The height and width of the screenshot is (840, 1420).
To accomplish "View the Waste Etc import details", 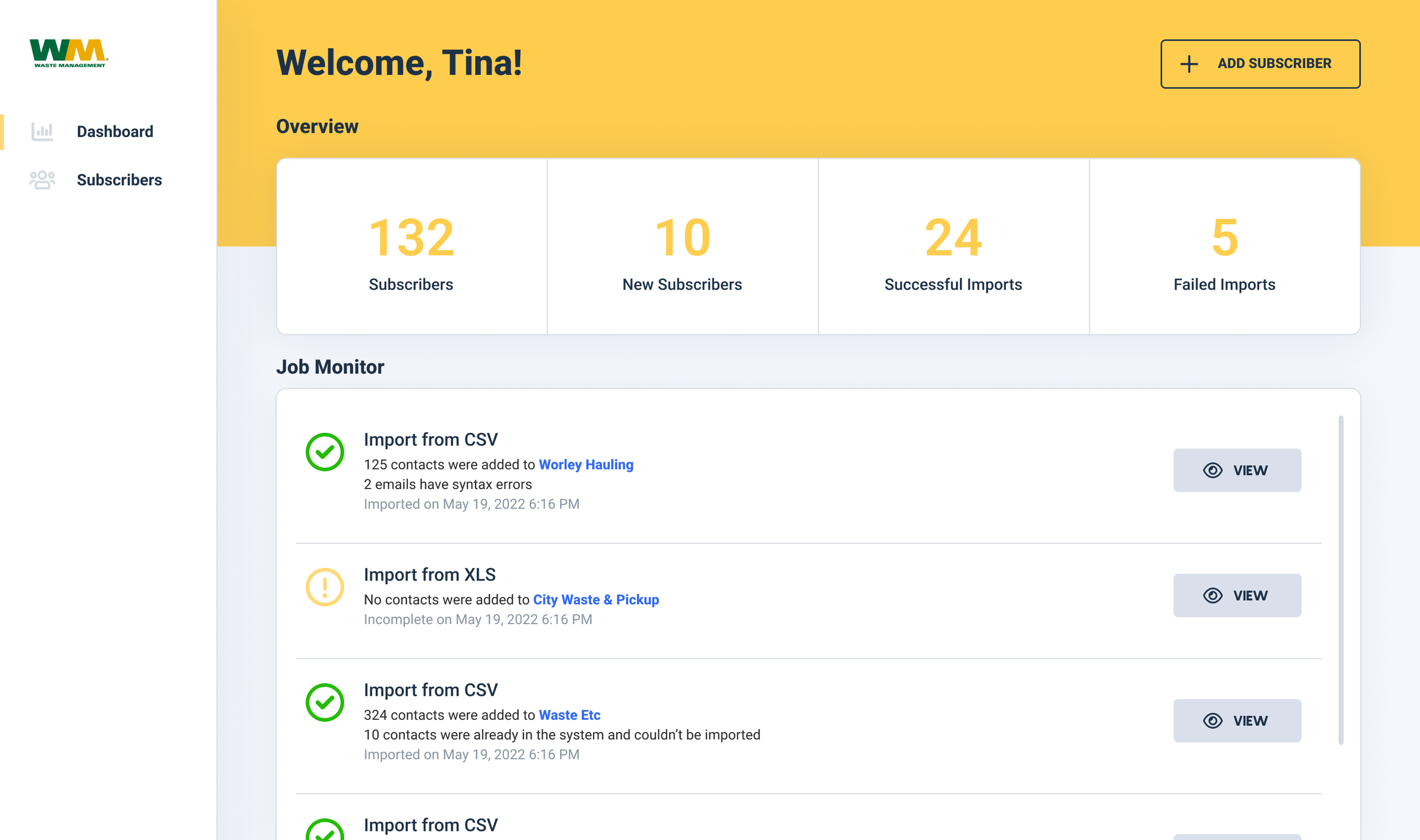I will (x=1237, y=720).
